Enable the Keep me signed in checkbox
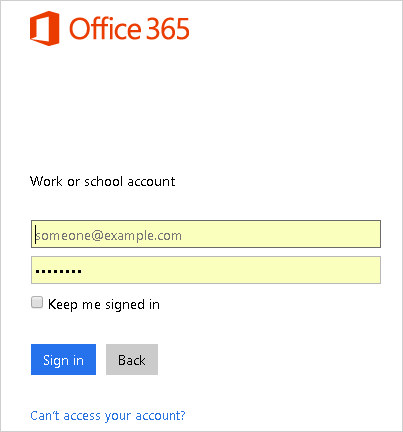Viewport: 403px width, 432px height. (x=37, y=302)
